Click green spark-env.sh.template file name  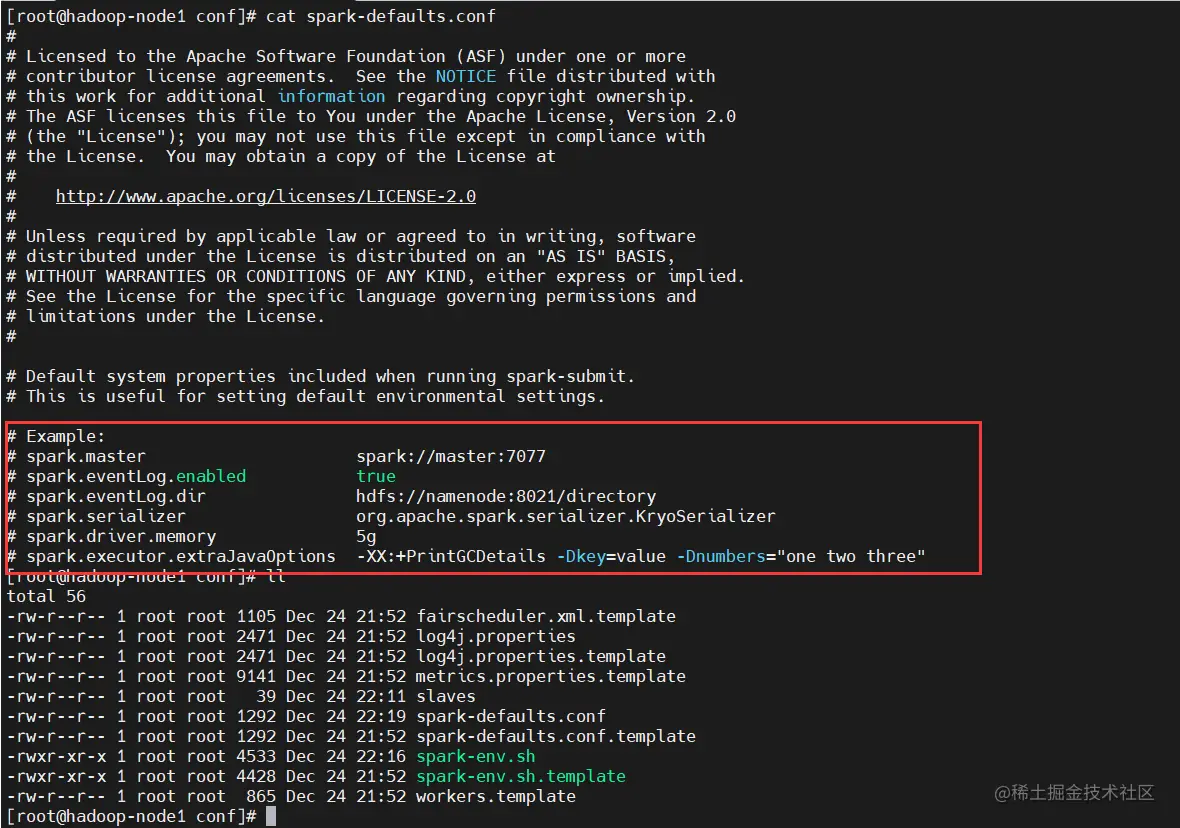[x=521, y=776]
